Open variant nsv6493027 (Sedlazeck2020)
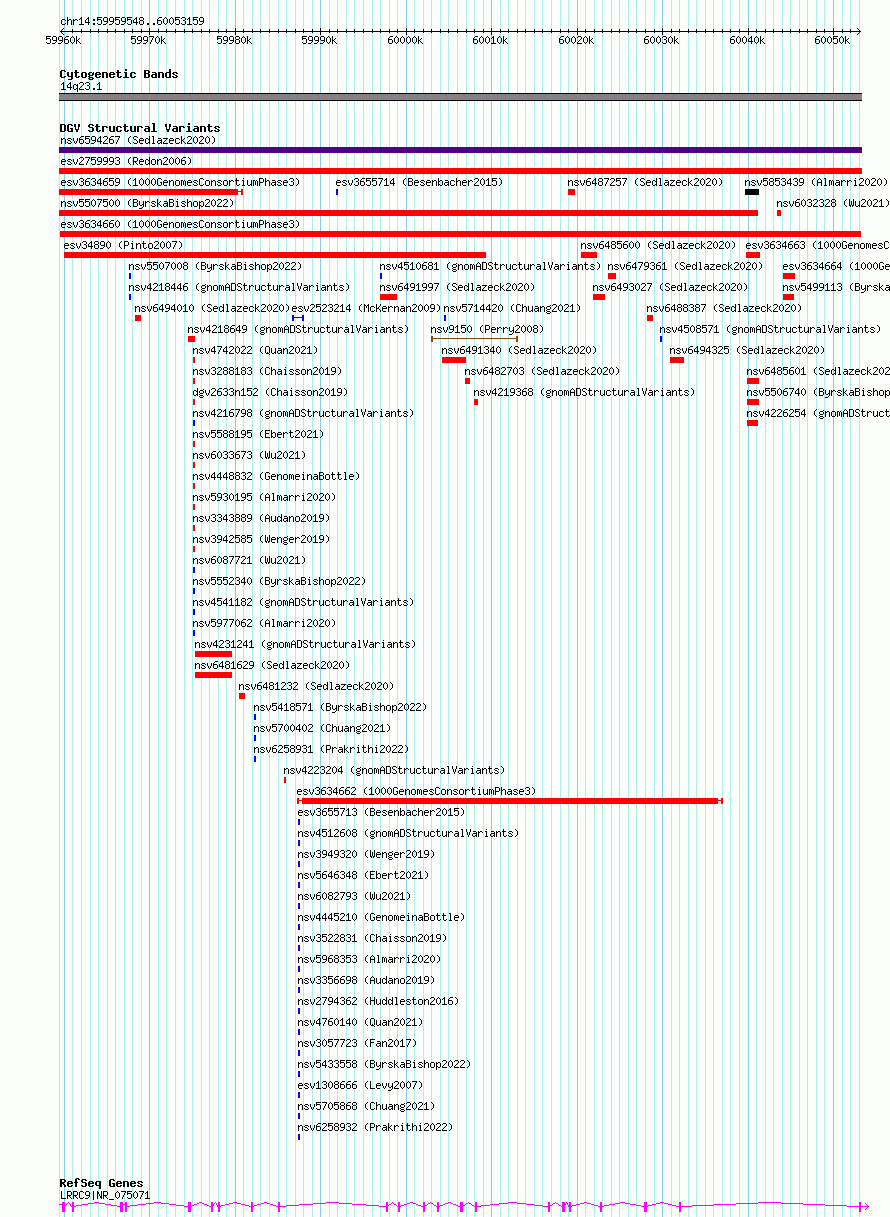This screenshot has height=1217, width=890. pyautogui.click(x=670, y=287)
